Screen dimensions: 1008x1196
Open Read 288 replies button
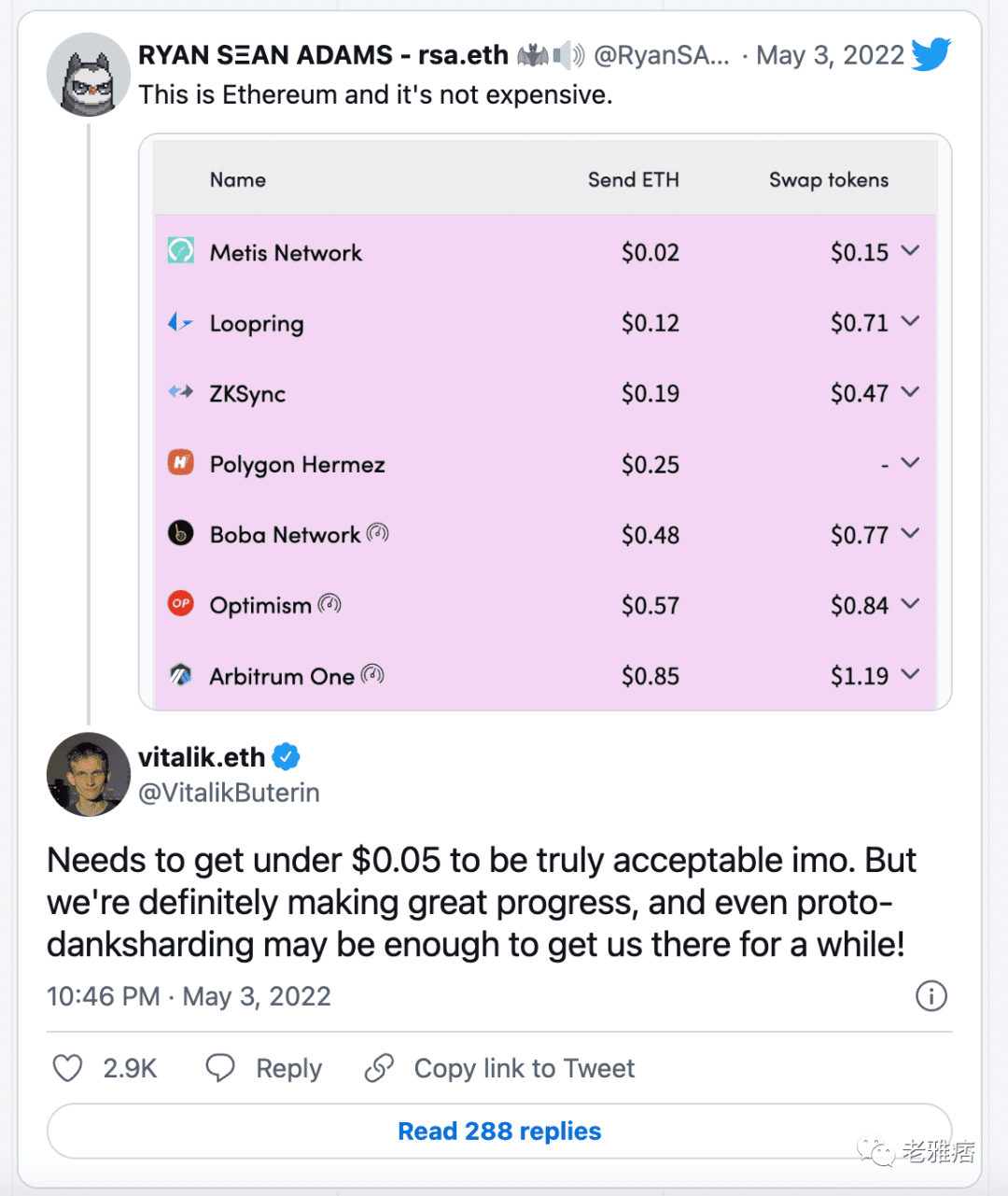[x=499, y=1131]
